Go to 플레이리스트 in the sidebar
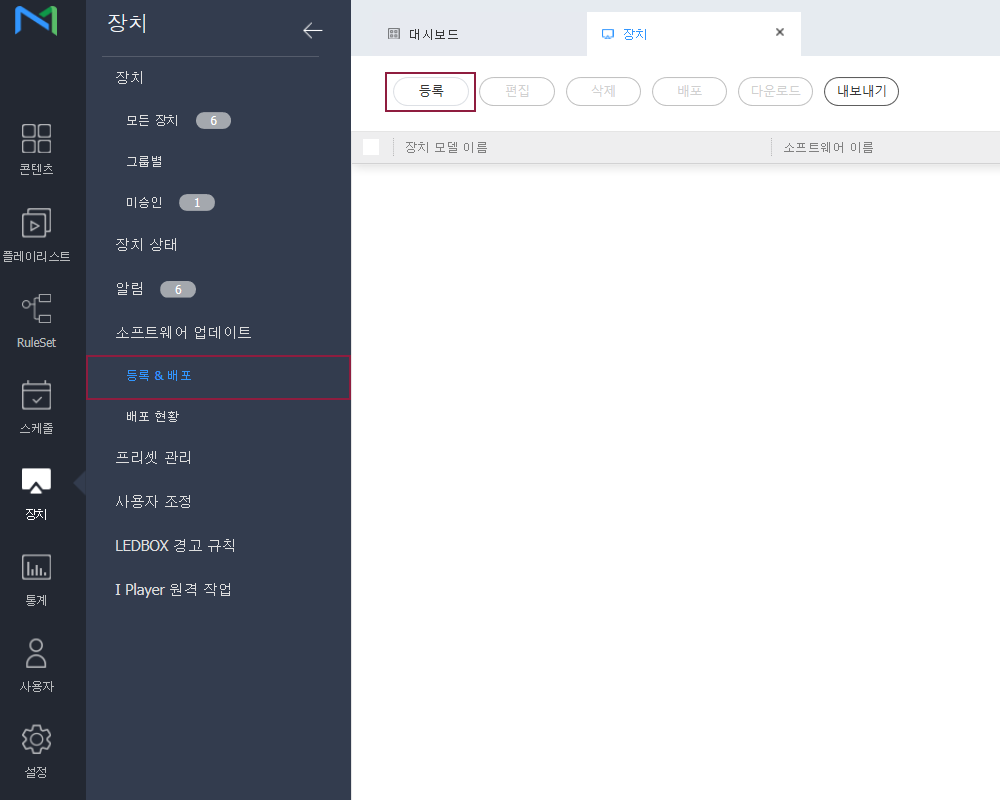 pos(36,225)
